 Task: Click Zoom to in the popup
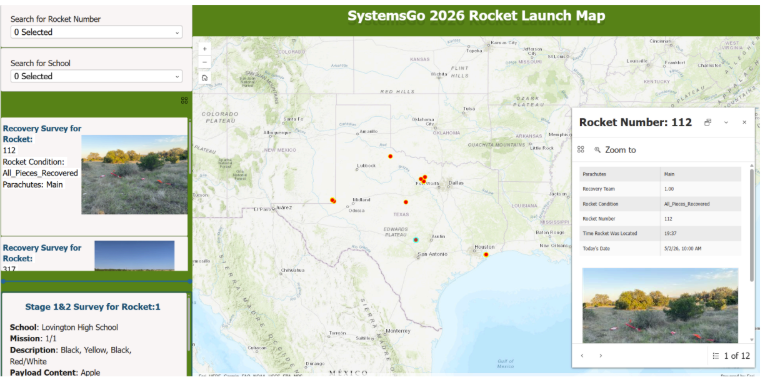point(615,150)
